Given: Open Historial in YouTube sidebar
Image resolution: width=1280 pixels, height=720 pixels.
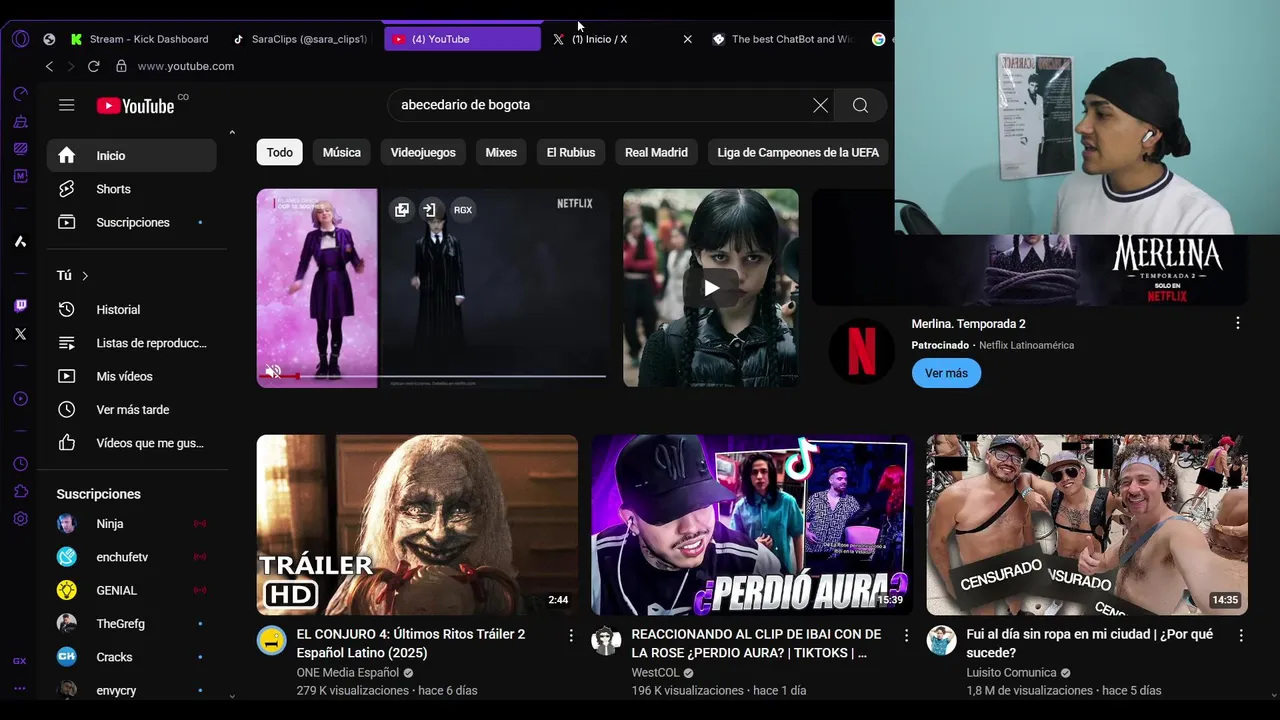Looking at the screenshot, I should [x=131, y=310].
